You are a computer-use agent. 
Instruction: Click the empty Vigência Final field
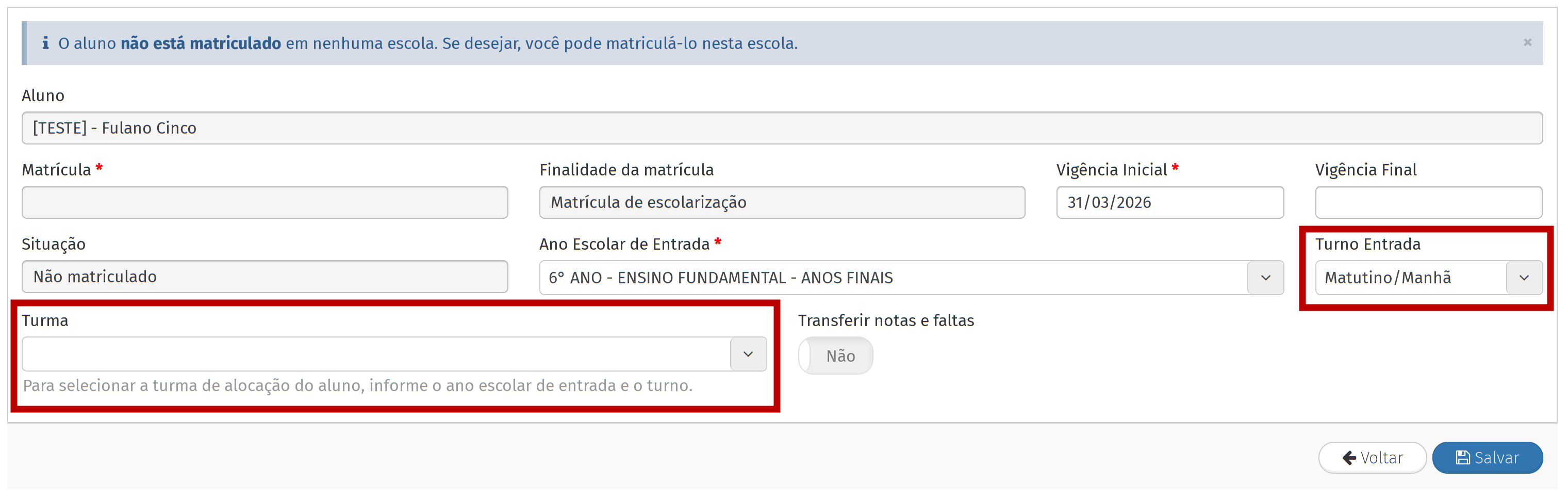click(1428, 202)
